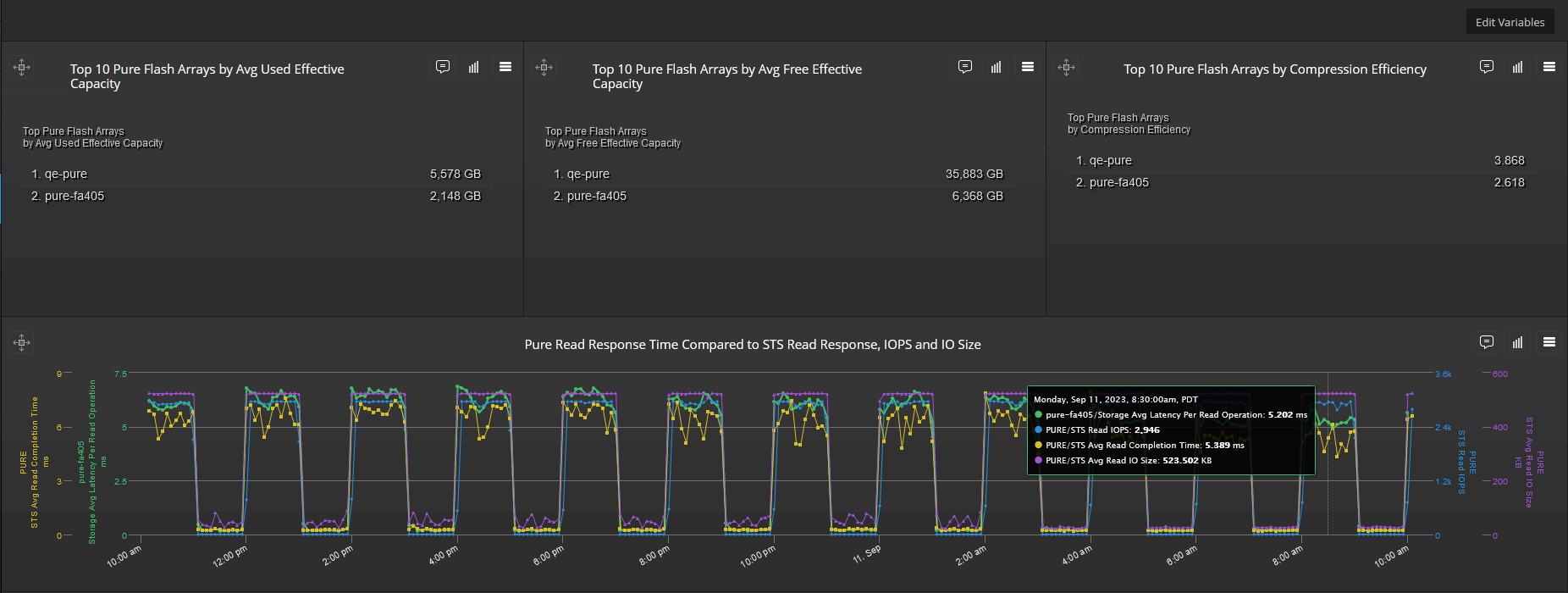Open comments on Pure Read Response widget

pos(1487,342)
